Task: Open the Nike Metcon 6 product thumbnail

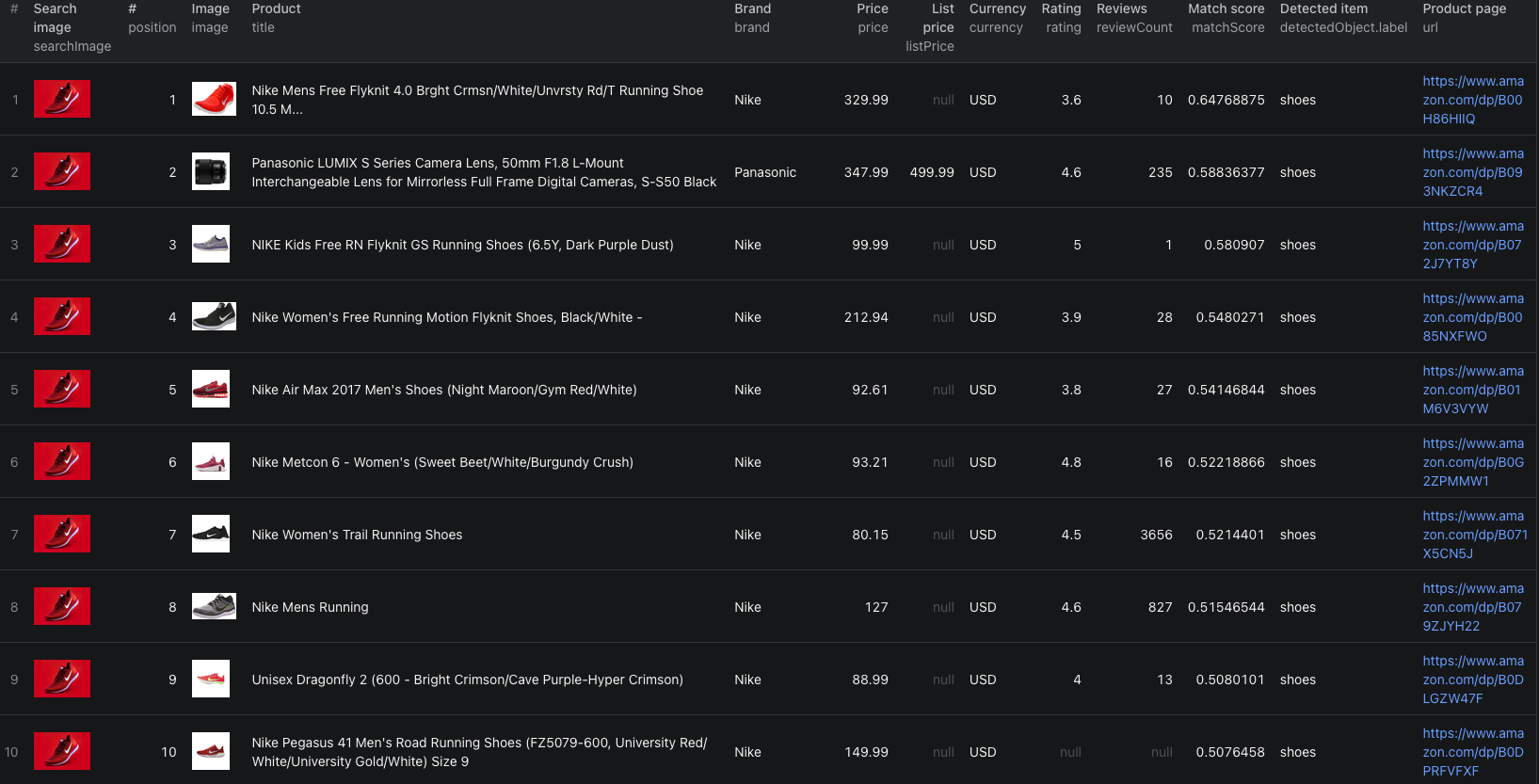Action: point(211,461)
